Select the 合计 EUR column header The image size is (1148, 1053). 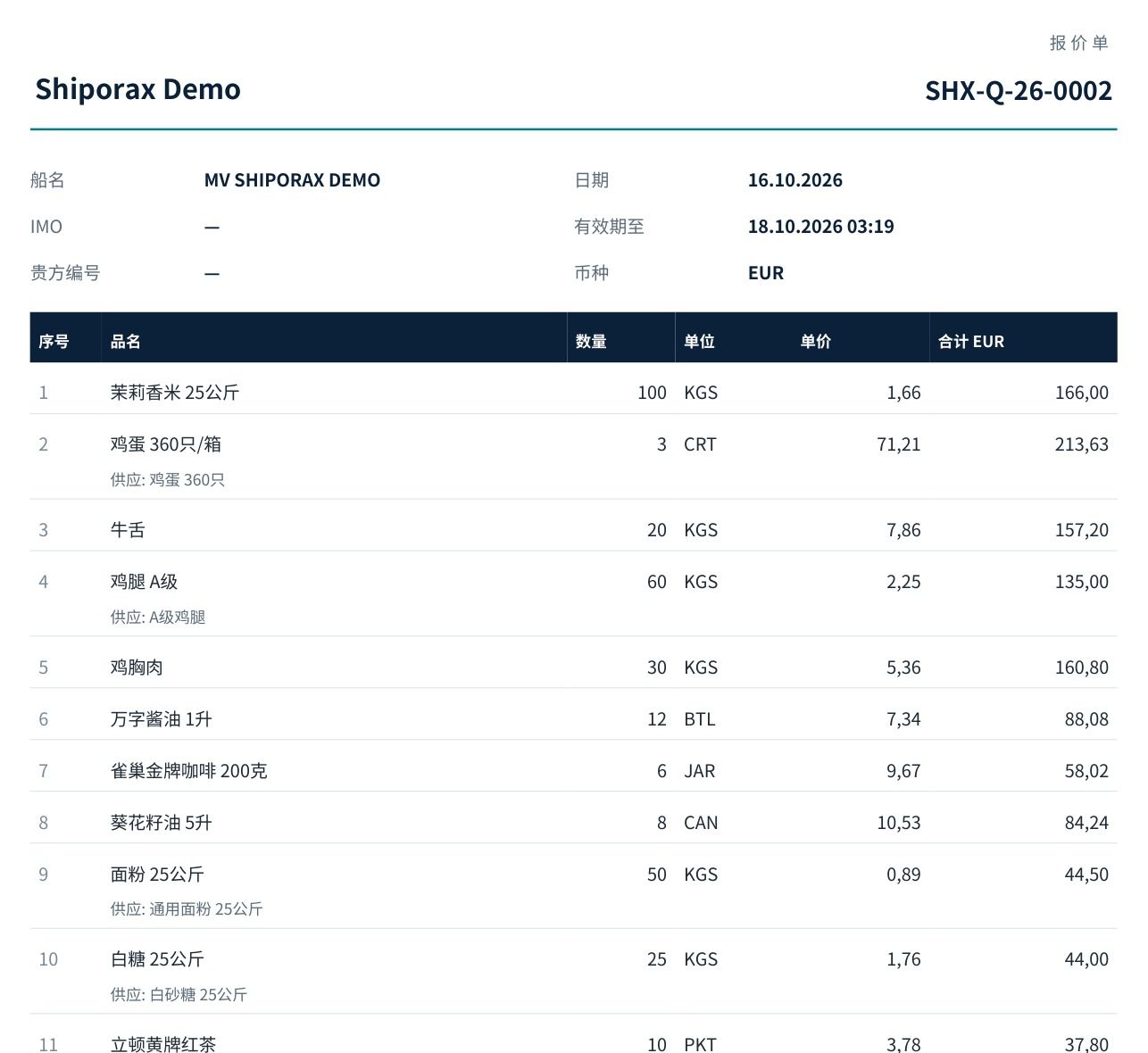tap(971, 342)
